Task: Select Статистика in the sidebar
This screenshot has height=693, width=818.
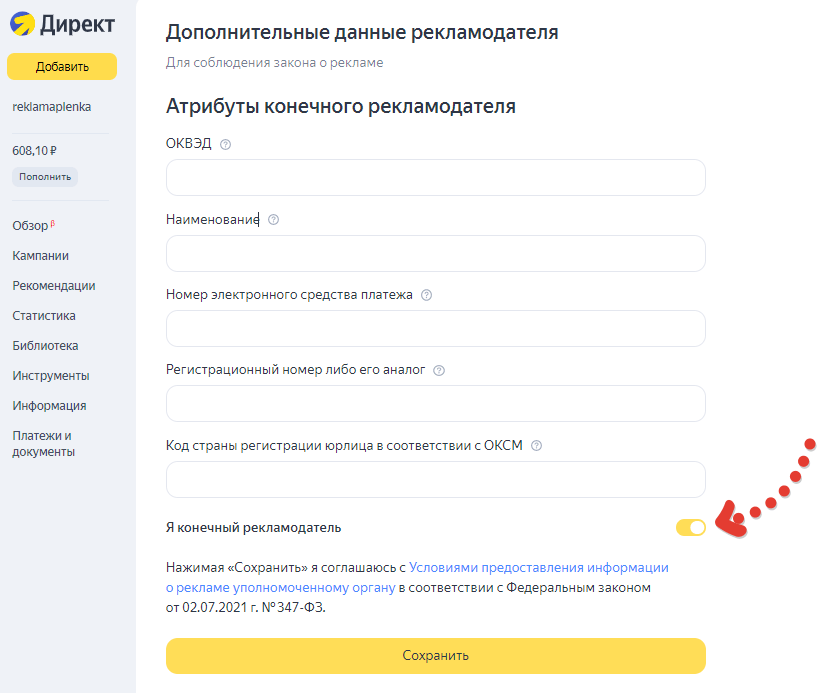Action: pyautogui.click(x=44, y=316)
